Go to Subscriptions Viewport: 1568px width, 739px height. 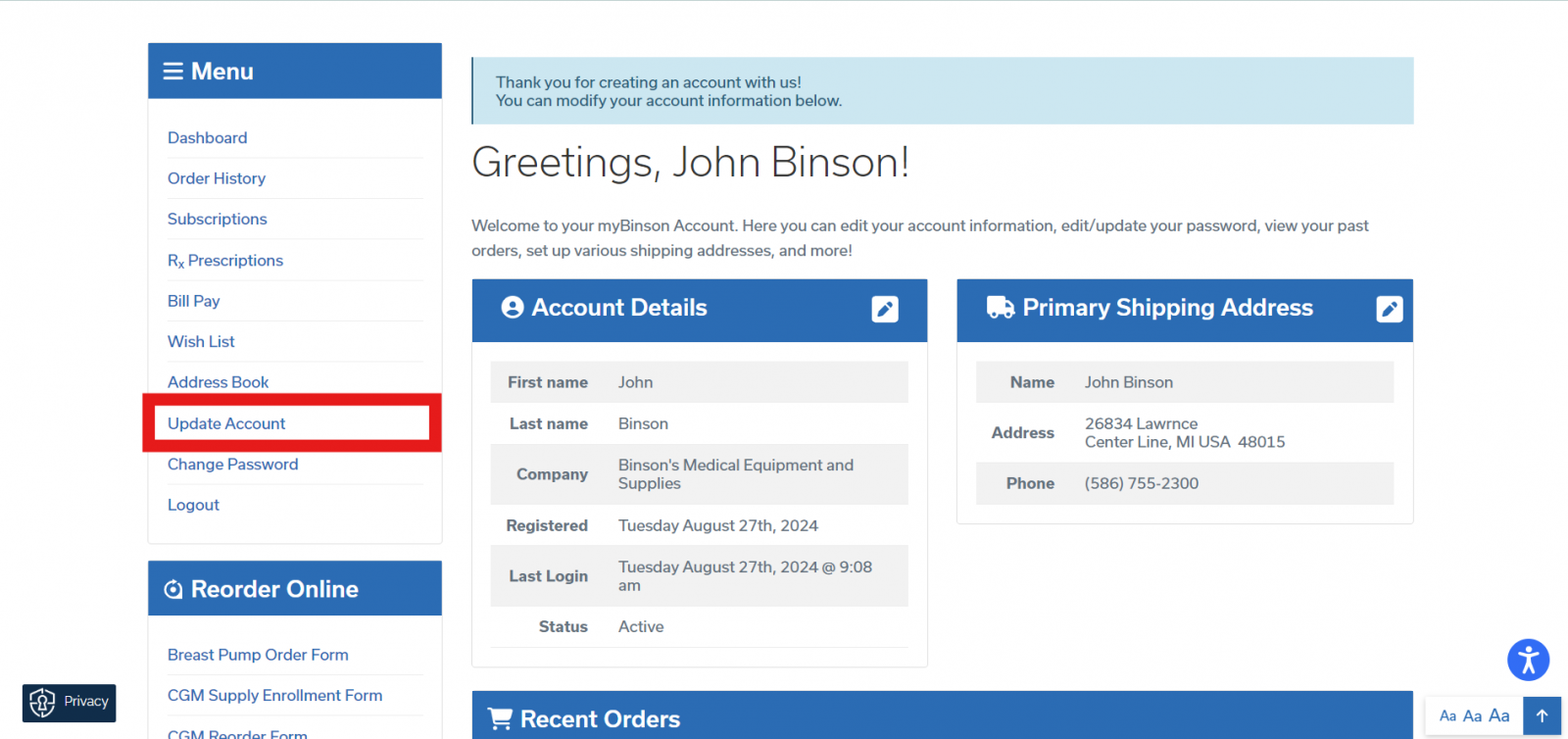coord(217,220)
